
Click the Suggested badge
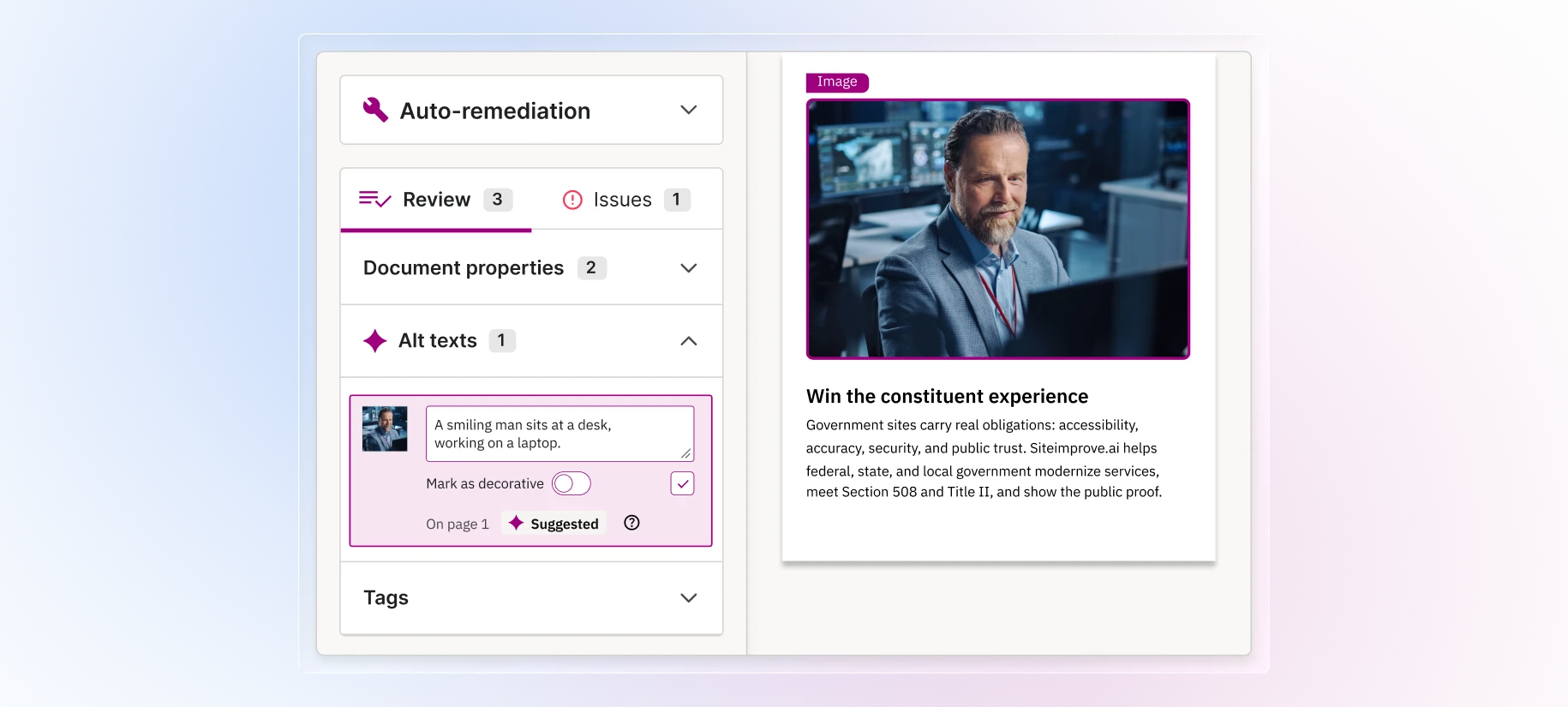554,524
